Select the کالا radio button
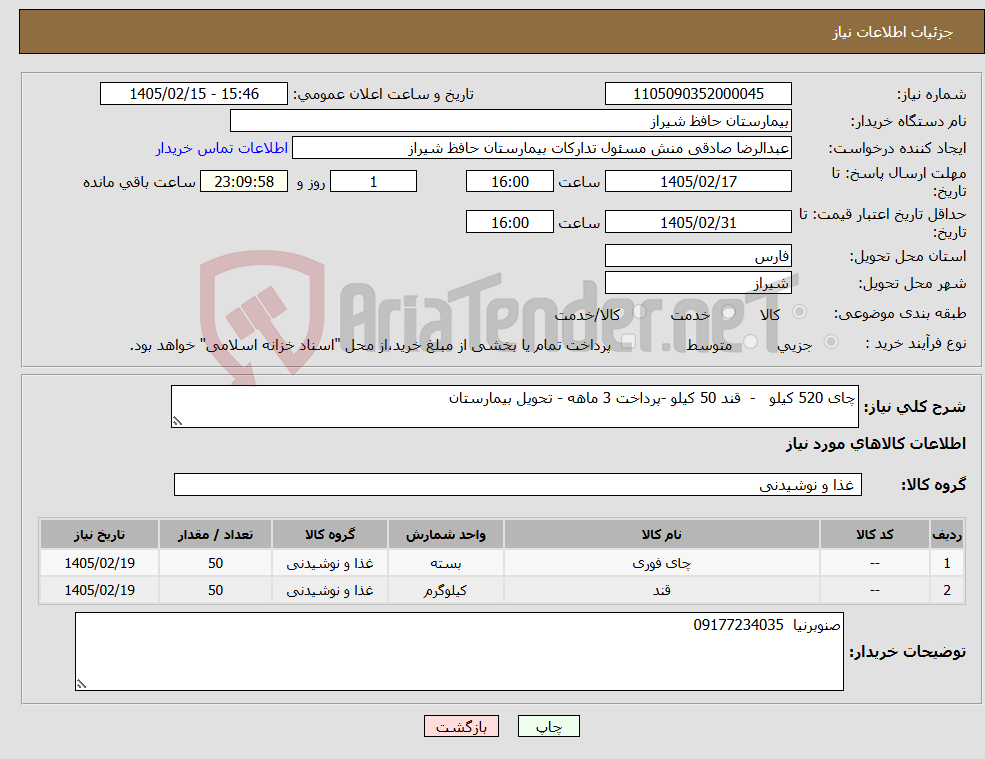This screenshot has height=759, width=985. (x=800, y=312)
